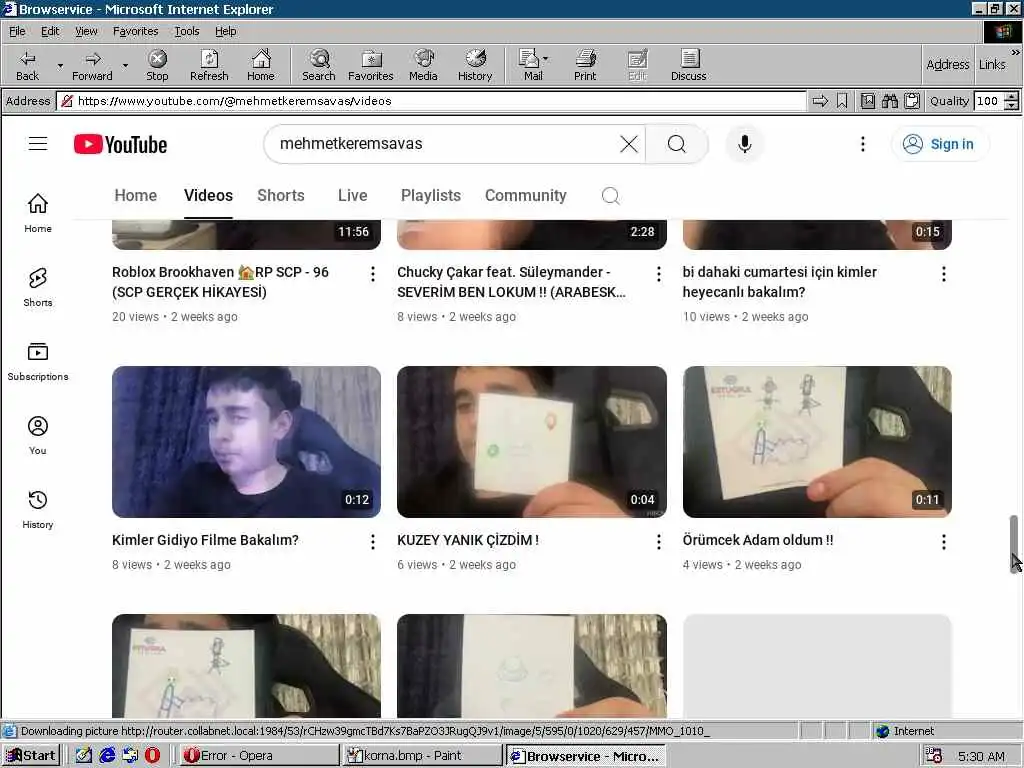The image size is (1024, 768).
Task: Click the Quality value stepper arrows
Action: 1011,101
